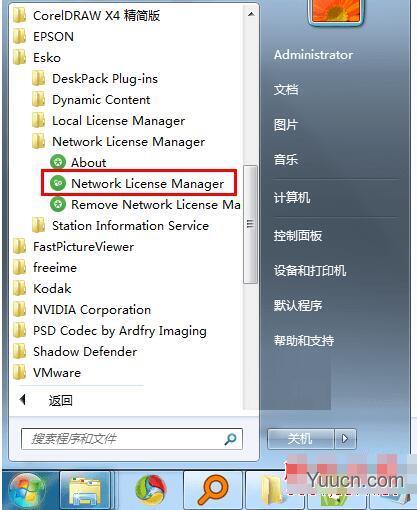
Task: Click the 关机 shutdown button
Action: click(300, 439)
